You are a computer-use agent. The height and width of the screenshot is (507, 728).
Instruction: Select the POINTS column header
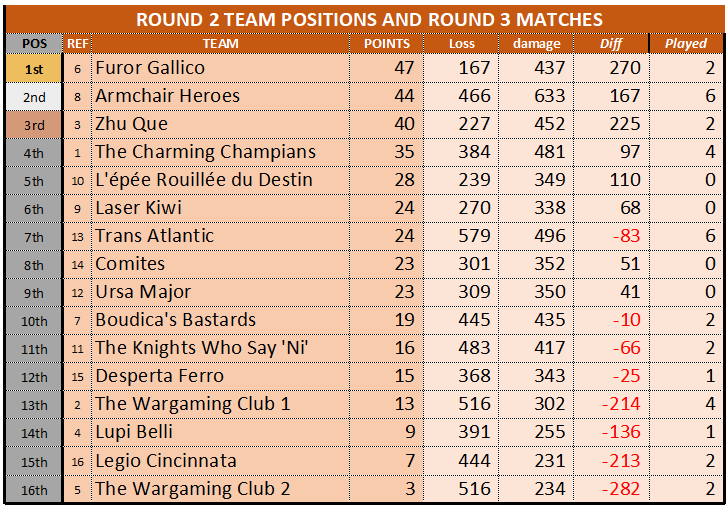[x=386, y=44]
